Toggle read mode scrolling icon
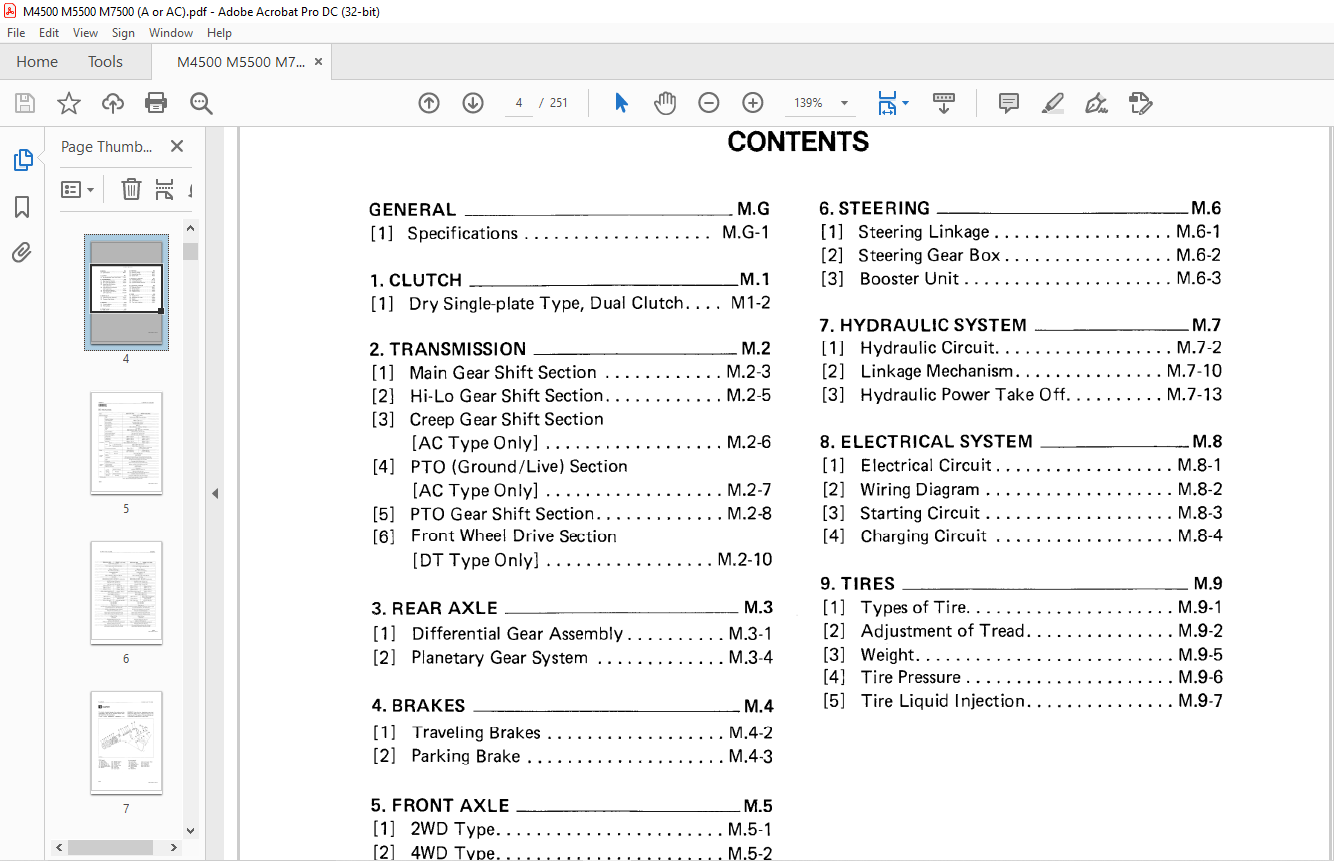Image resolution: width=1334 pixels, height=861 pixels. [x=943, y=103]
